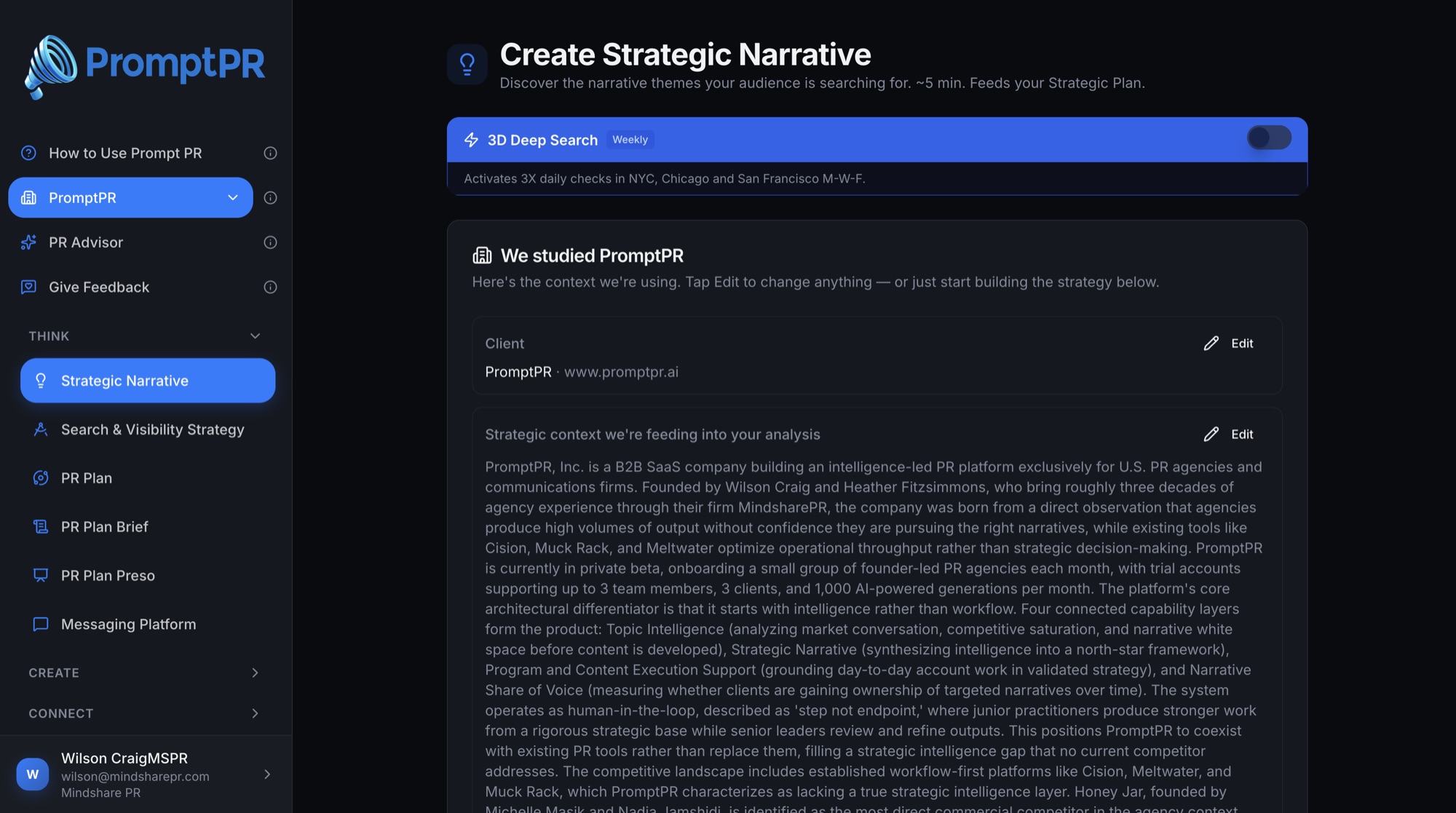Click the Give Feedback heart-message icon
The height and width of the screenshot is (813, 1456).
pos(28,287)
